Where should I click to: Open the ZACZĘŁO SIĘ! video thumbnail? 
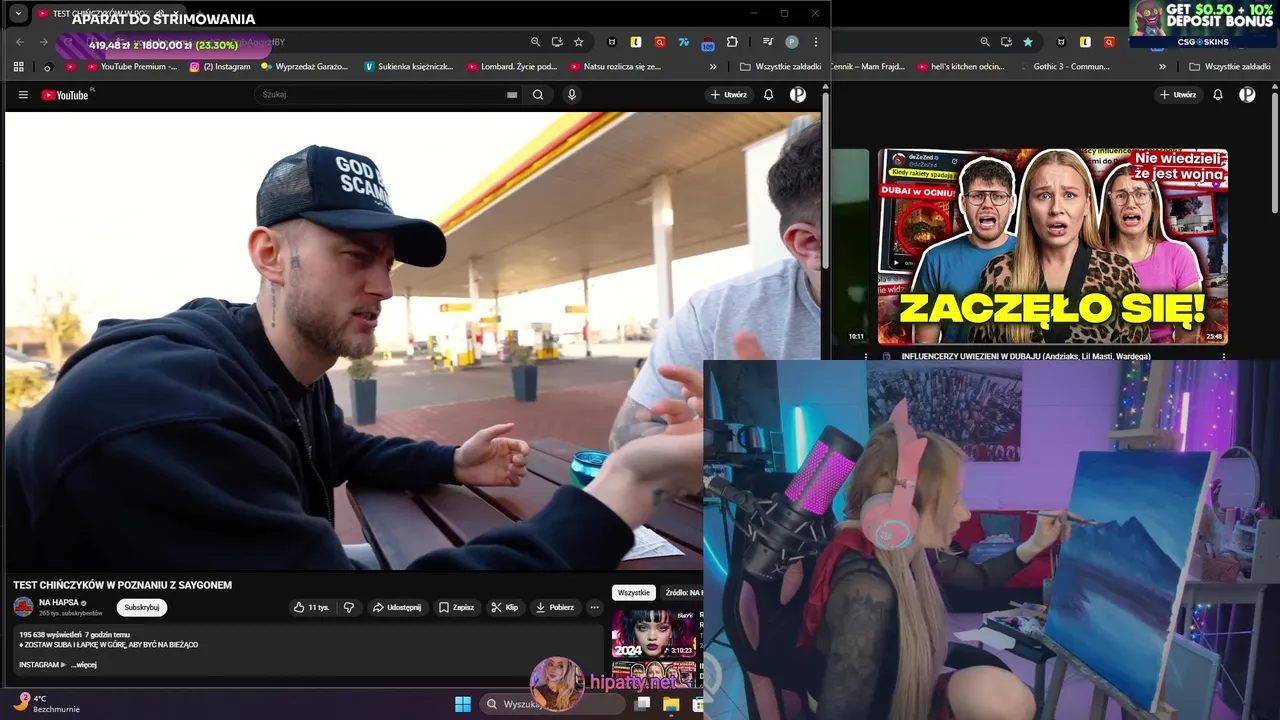click(x=1053, y=246)
